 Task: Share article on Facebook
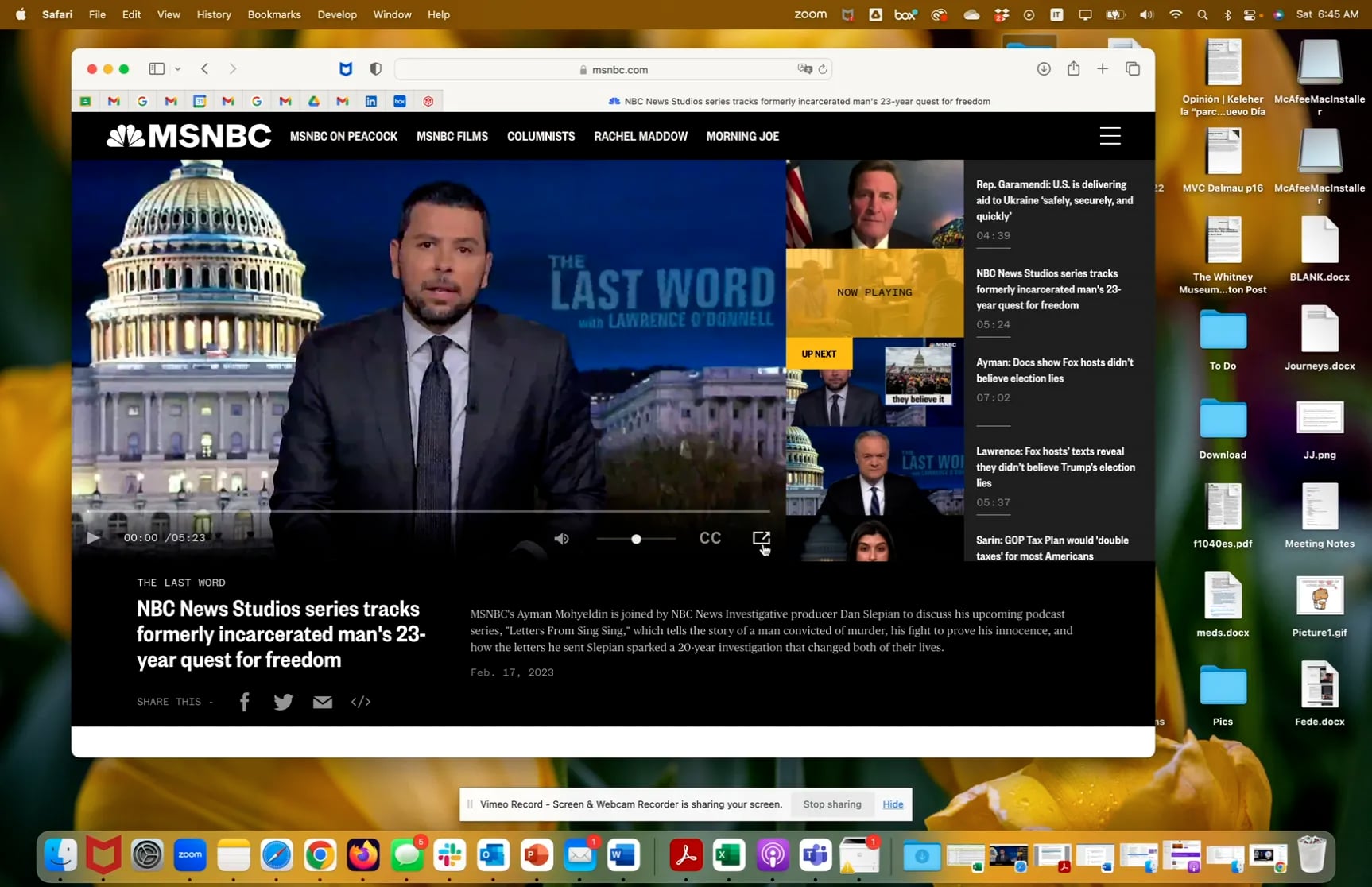[x=245, y=702]
